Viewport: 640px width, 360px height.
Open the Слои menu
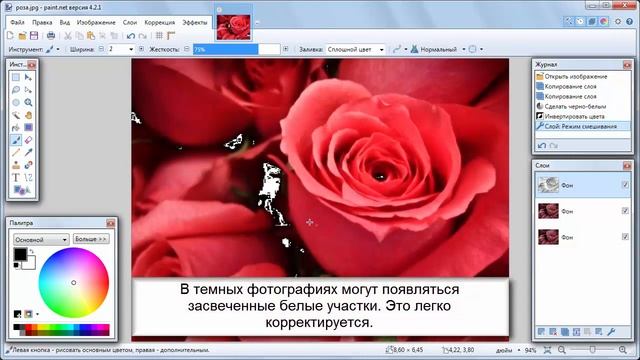point(130,22)
